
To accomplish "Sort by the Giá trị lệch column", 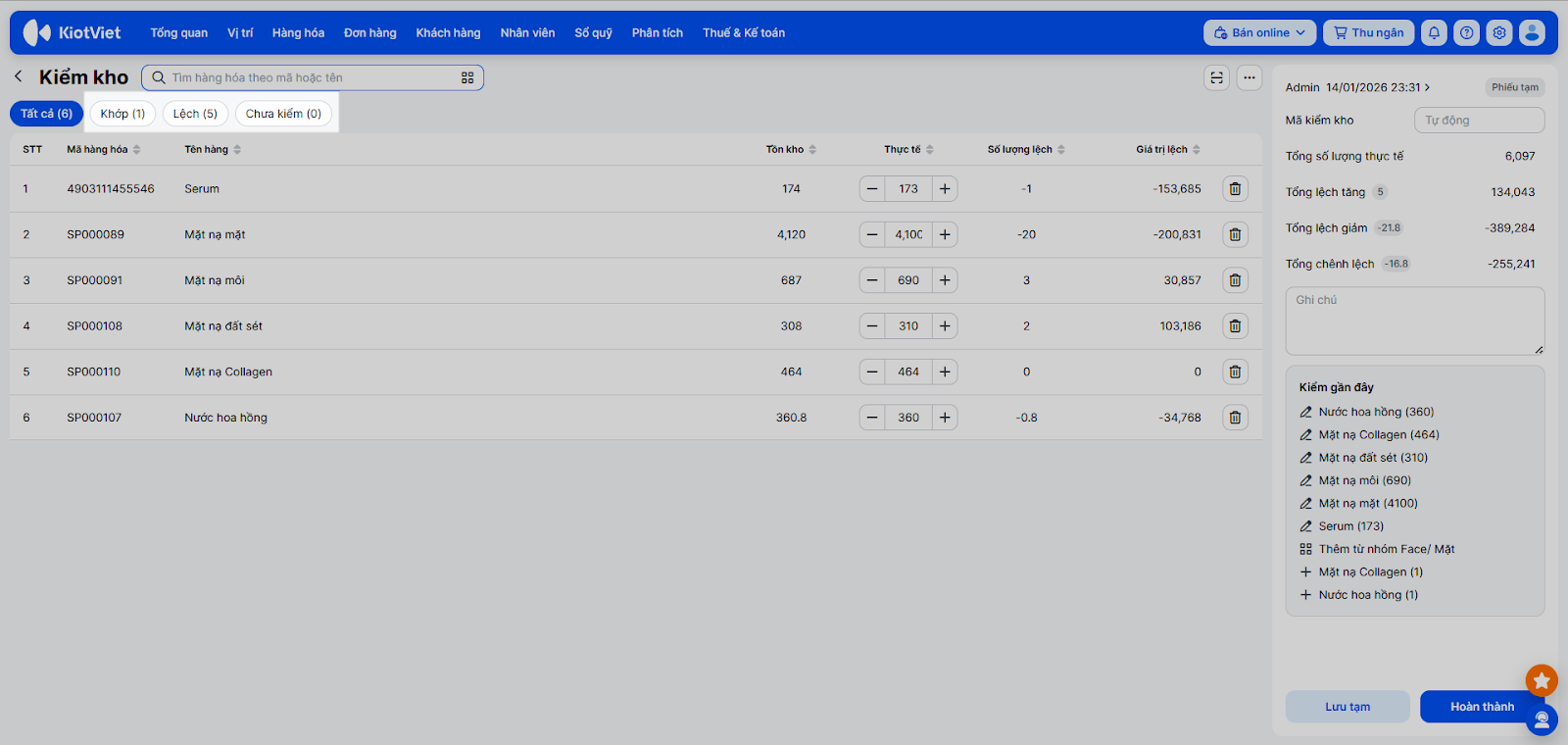I will coord(1168,149).
